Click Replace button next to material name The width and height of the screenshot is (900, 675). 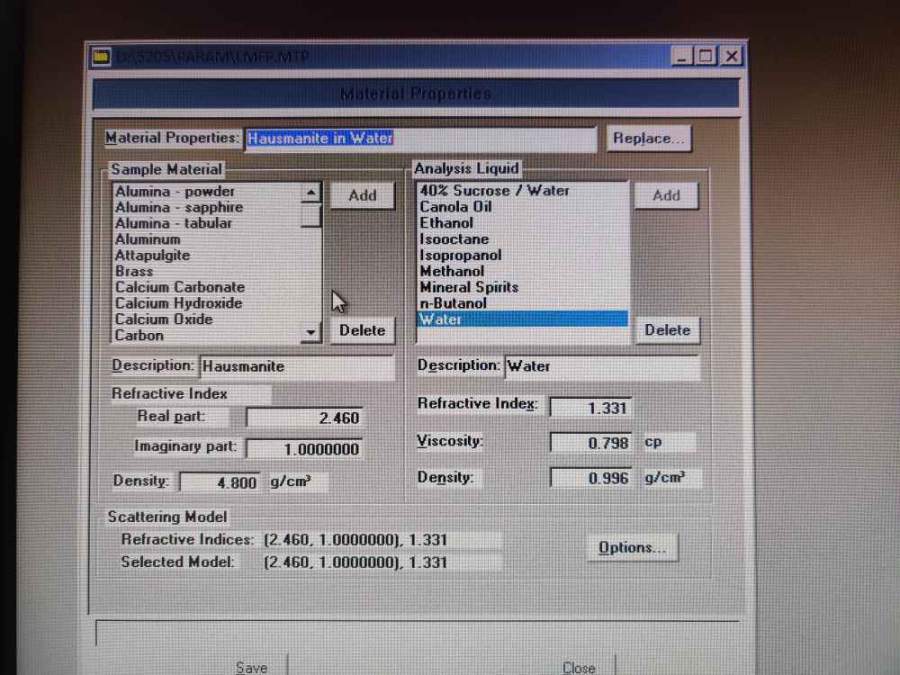click(648, 139)
